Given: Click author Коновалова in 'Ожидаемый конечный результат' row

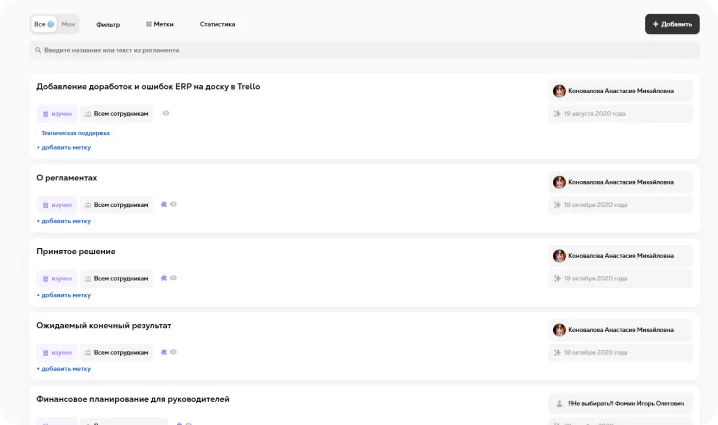Looking at the screenshot, I should tap(621, 330).
